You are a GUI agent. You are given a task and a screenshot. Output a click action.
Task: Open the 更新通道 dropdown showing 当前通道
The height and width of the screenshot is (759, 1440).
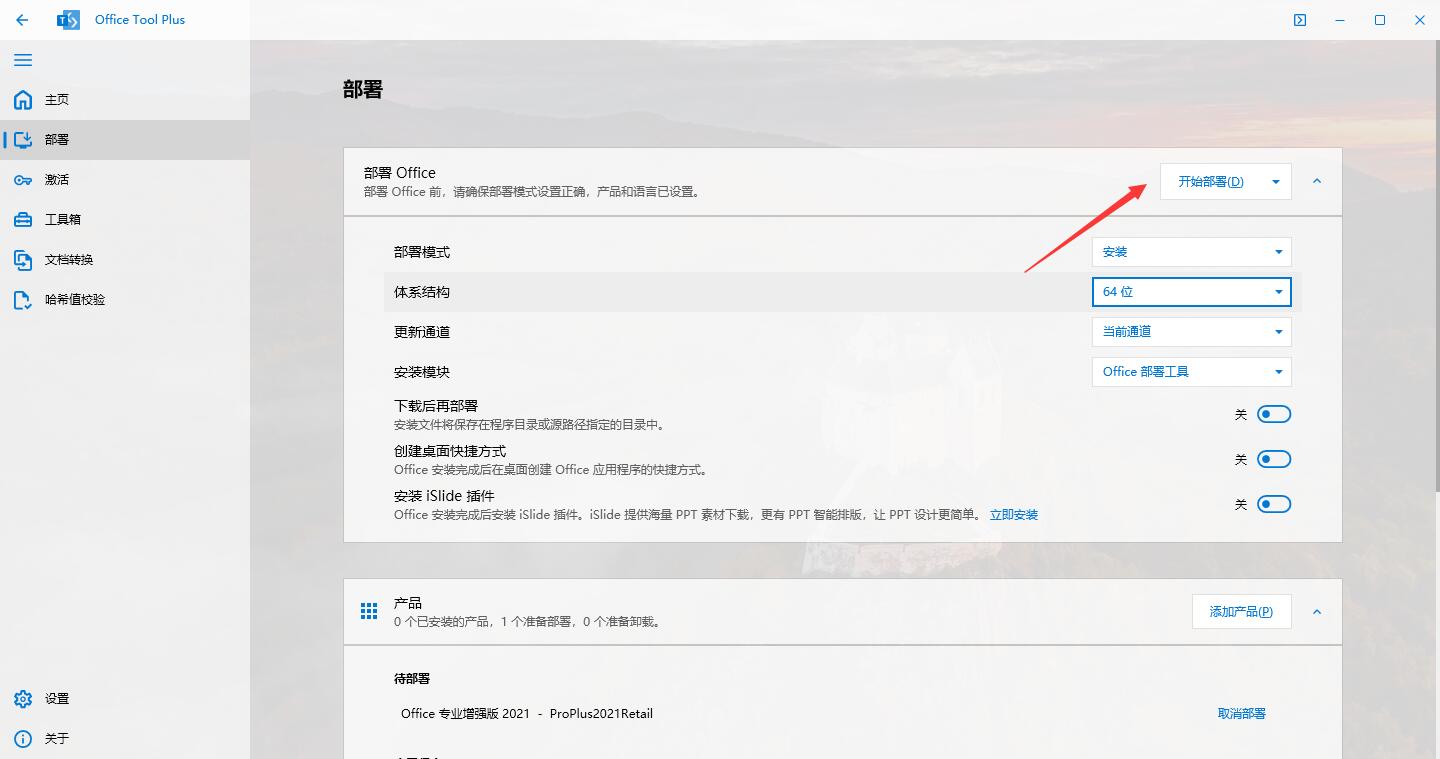(x=1192, y=332)
